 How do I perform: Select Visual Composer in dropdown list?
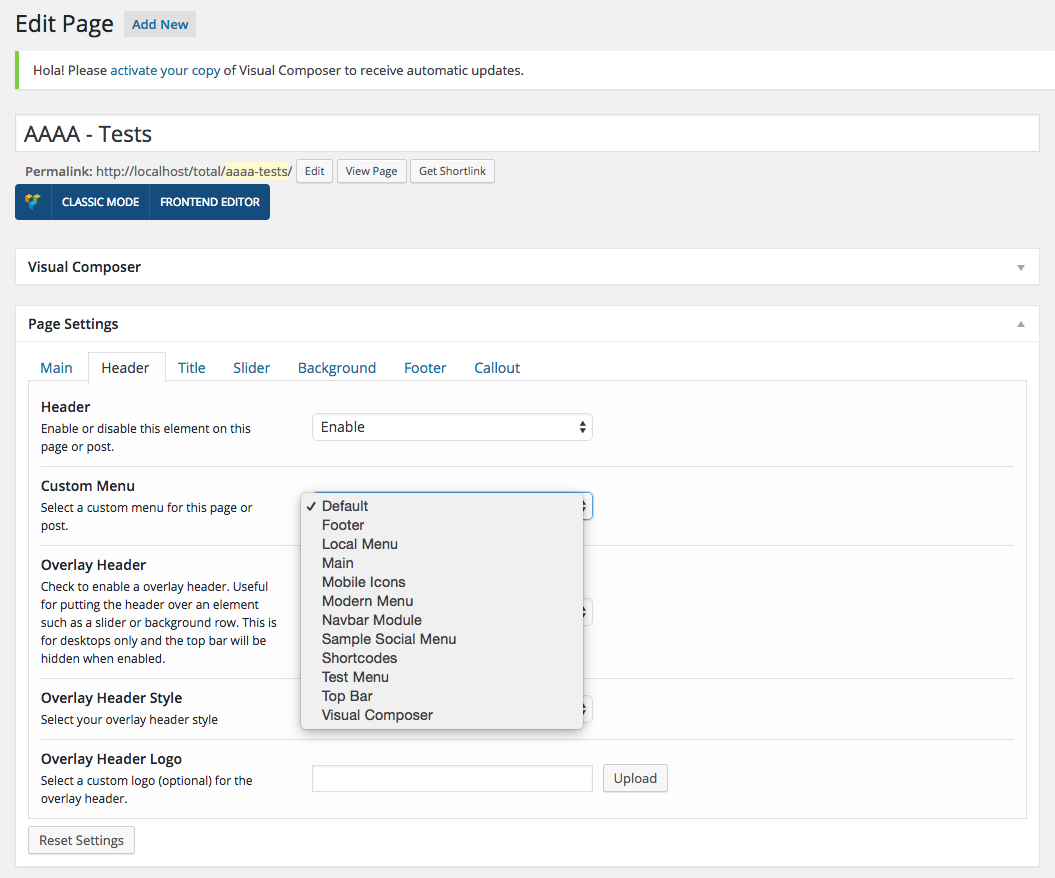coord(441,715)
